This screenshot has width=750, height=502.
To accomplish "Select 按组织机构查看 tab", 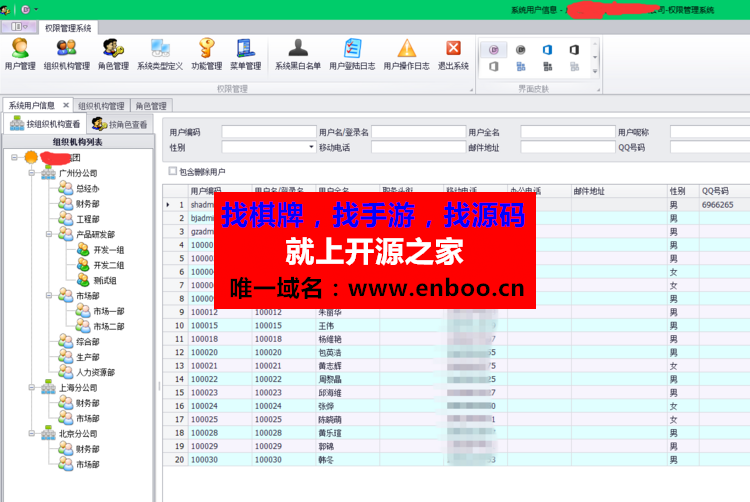I will (45, 124).
